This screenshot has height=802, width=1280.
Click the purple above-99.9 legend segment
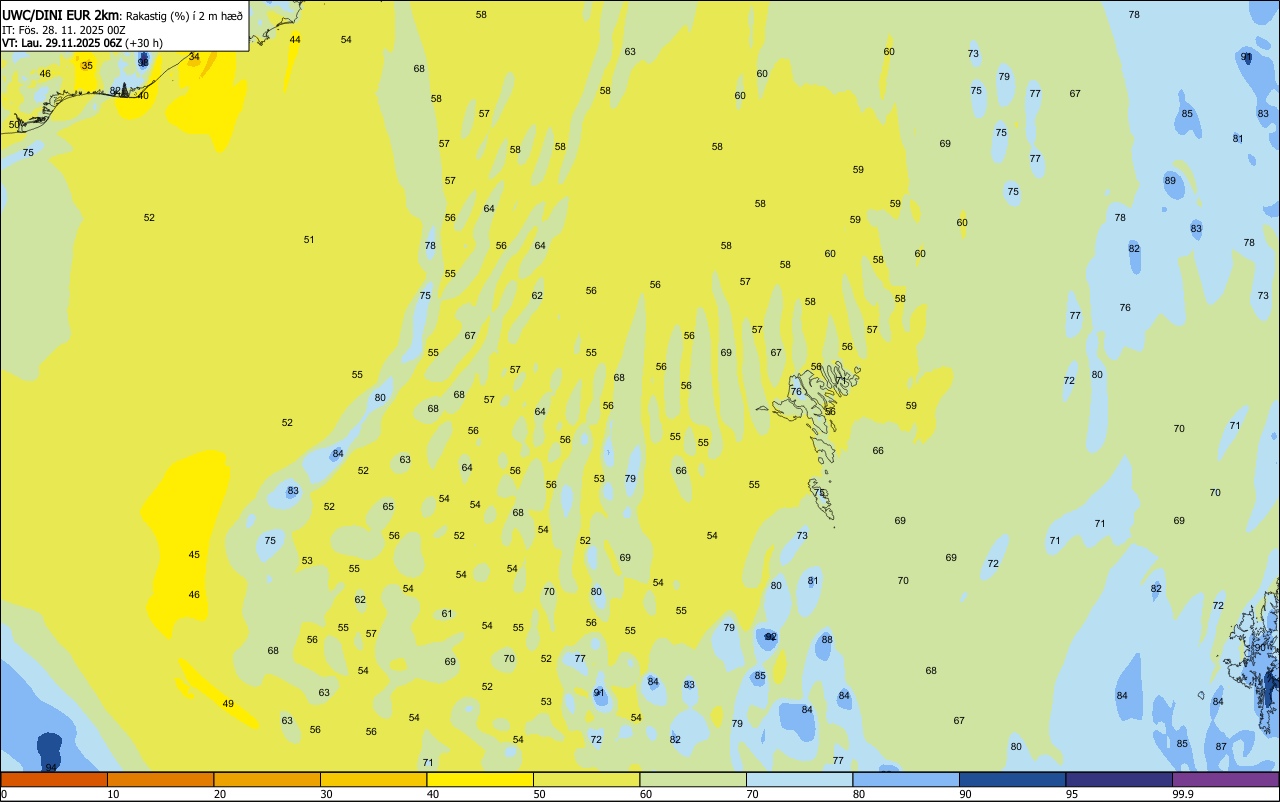point(1225,779)
